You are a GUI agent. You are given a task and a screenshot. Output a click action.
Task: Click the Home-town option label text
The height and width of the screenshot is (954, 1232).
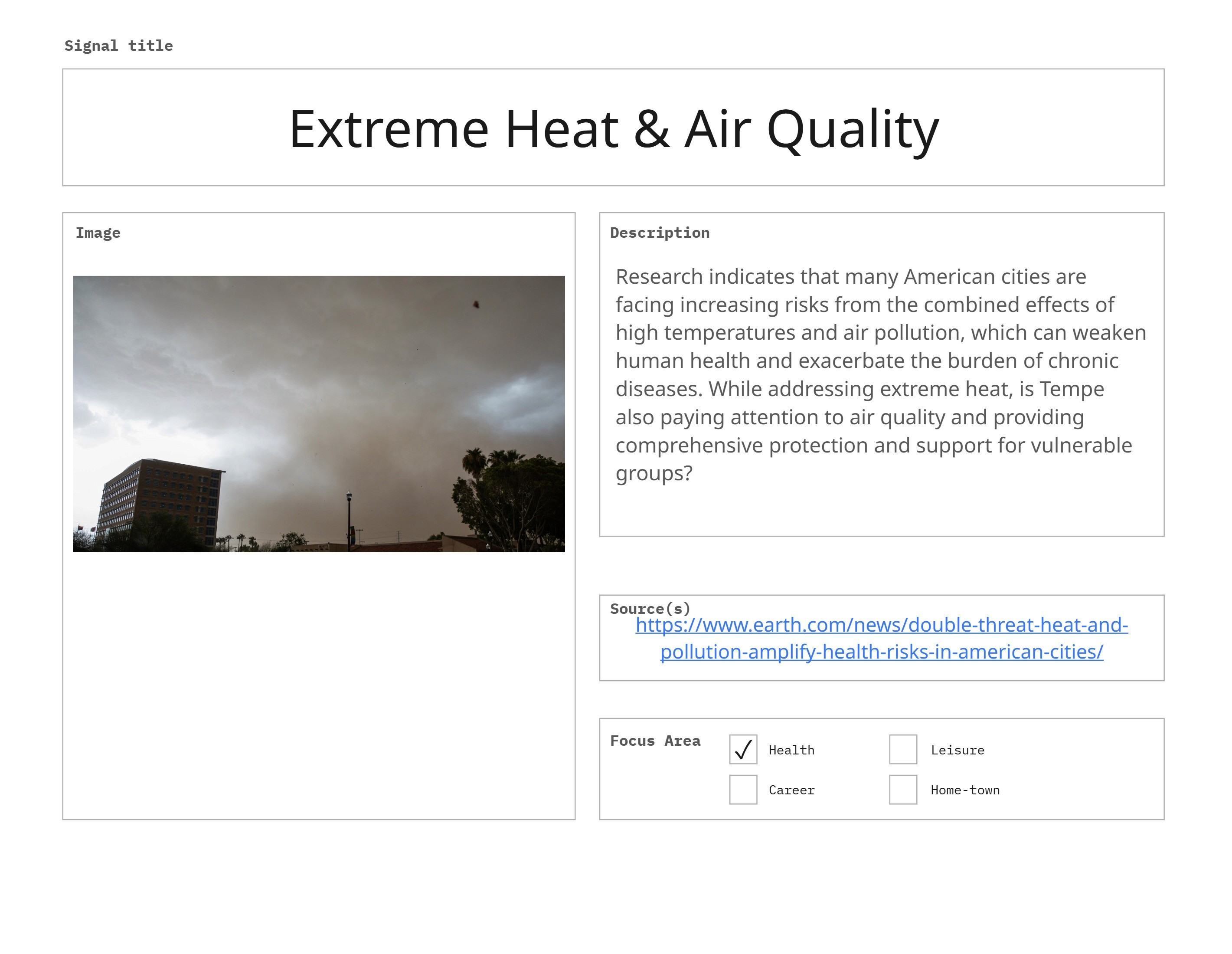click(x=964, y=790)
